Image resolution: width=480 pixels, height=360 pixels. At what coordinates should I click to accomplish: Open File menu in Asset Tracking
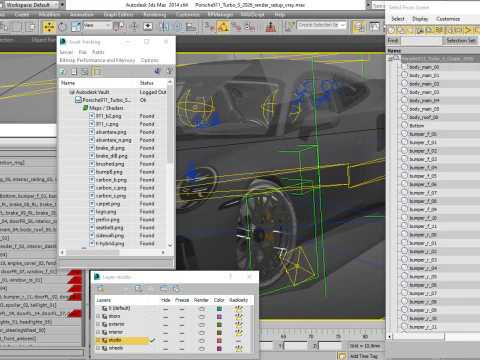click(x=83, y=52)
